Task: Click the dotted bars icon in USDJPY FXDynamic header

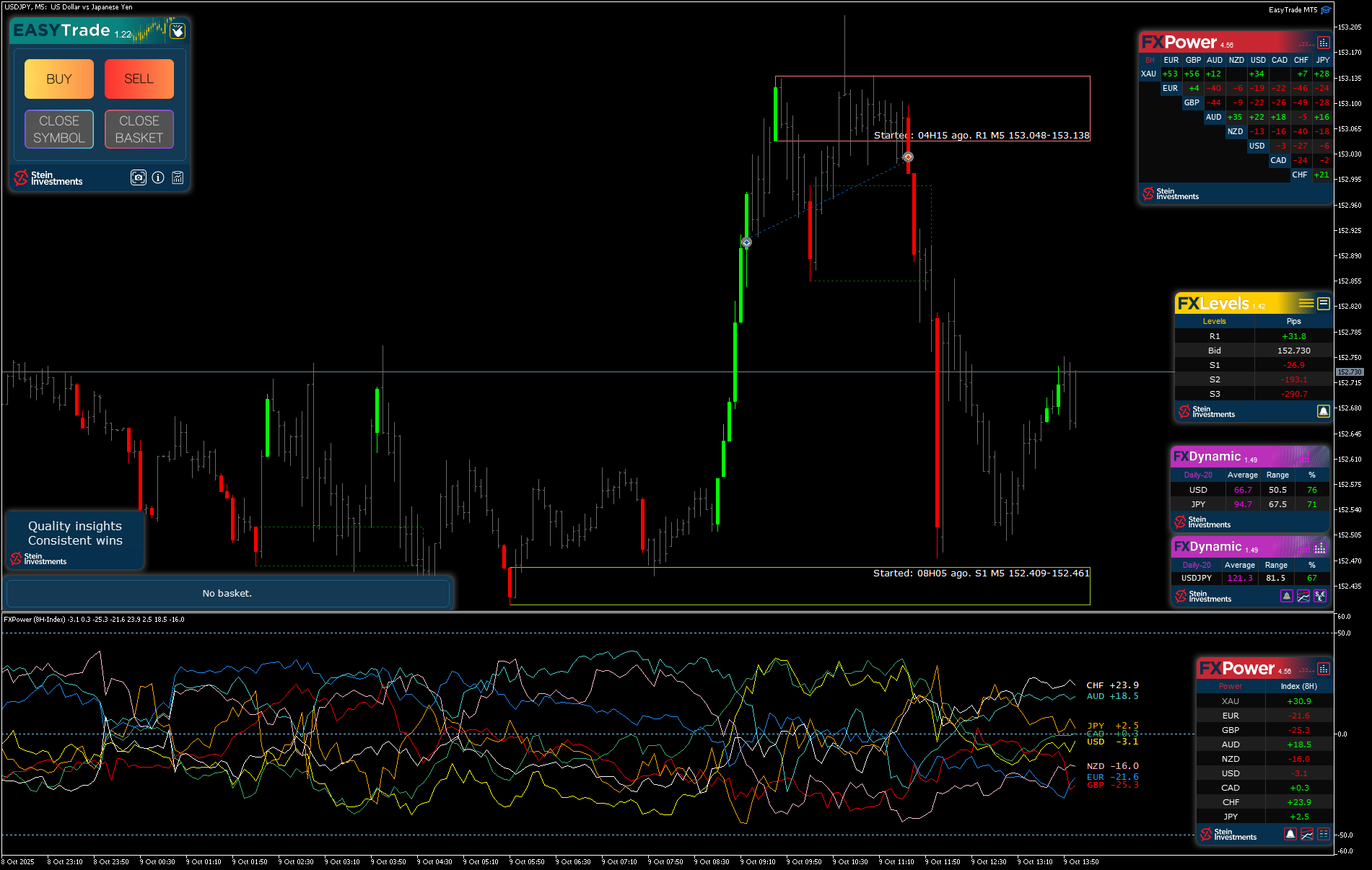Action: (1303, 548)
